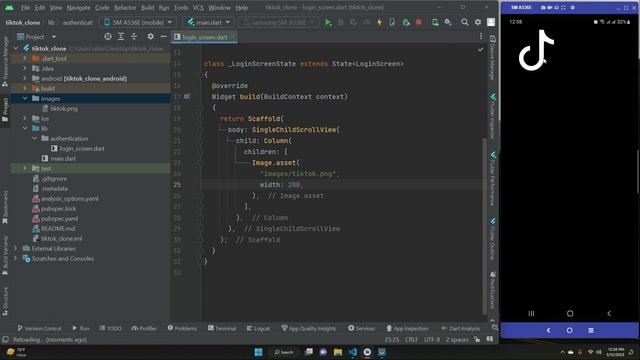640x360 pixels.
Task: Expand the test folder
Action: pyautogui.click(x=25, y=168)
